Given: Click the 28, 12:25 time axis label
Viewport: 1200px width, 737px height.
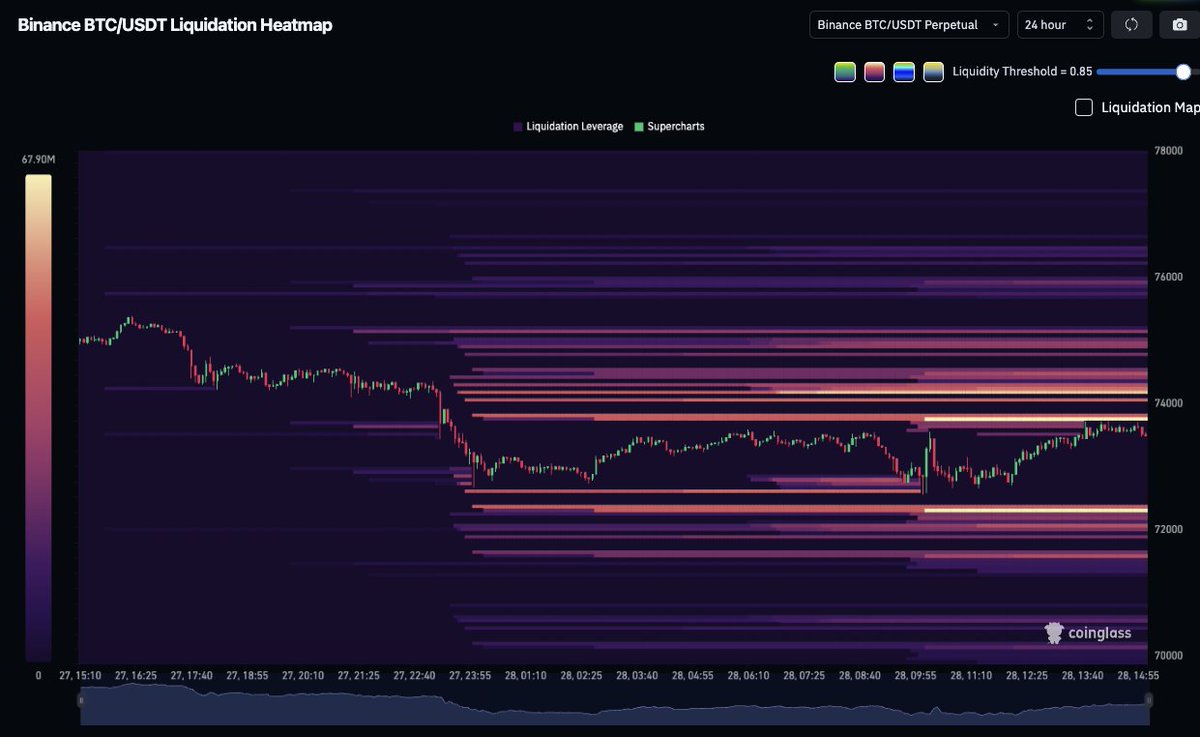Looking at the screenshot, I should click(1027, 676).
